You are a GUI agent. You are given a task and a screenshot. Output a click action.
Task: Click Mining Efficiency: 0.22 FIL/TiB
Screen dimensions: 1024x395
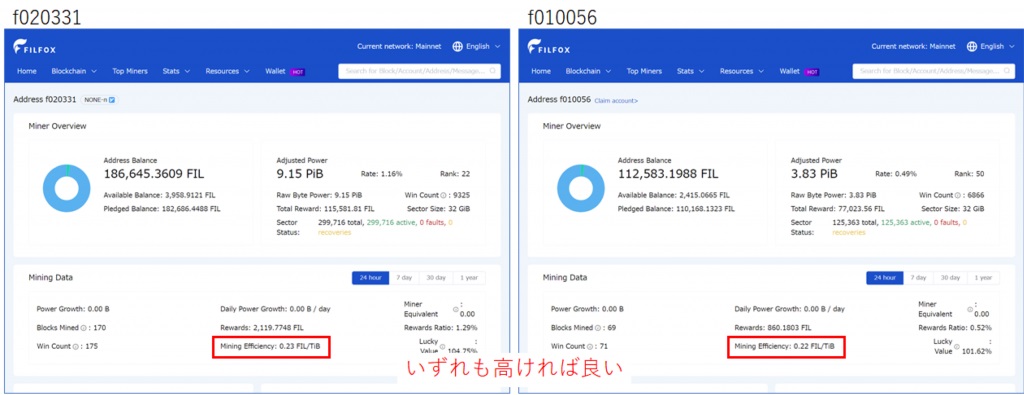click(785, 346)
